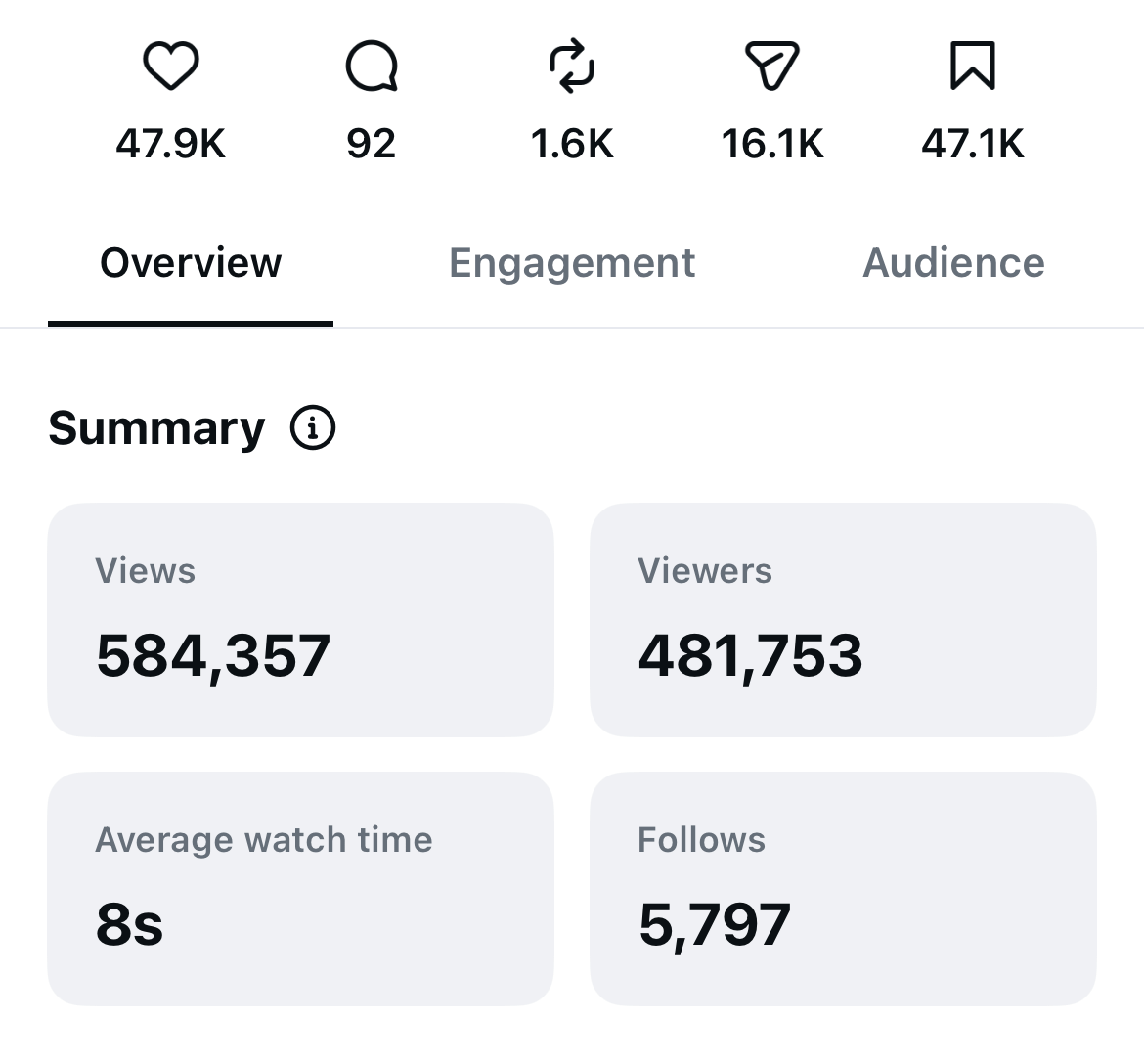Click the Viewers card label
Image resolution: width=1144 pixels, height=1064 pixels.
tap(705, 571)
